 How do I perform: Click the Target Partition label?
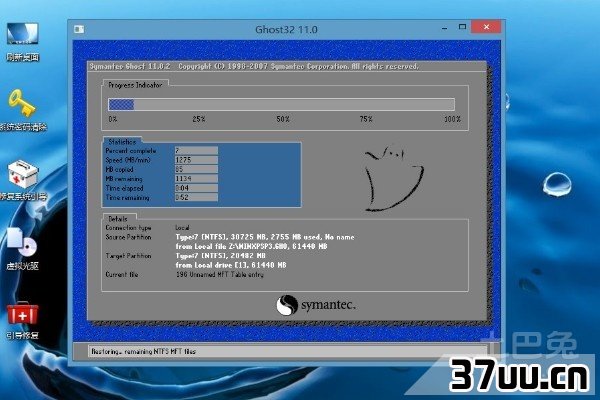[x=128, y=256]
